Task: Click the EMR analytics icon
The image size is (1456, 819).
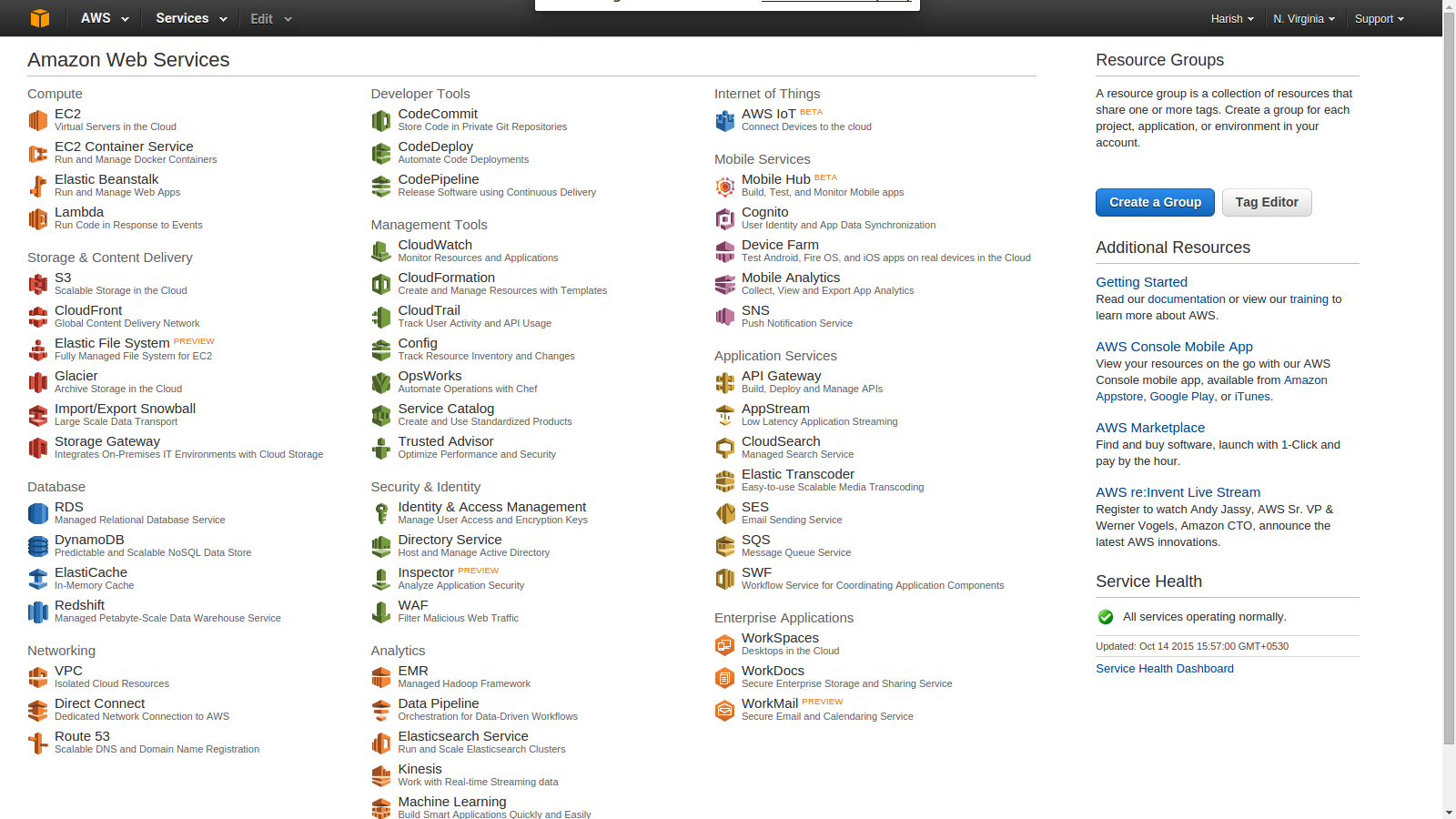Action: tap(381, 677)
